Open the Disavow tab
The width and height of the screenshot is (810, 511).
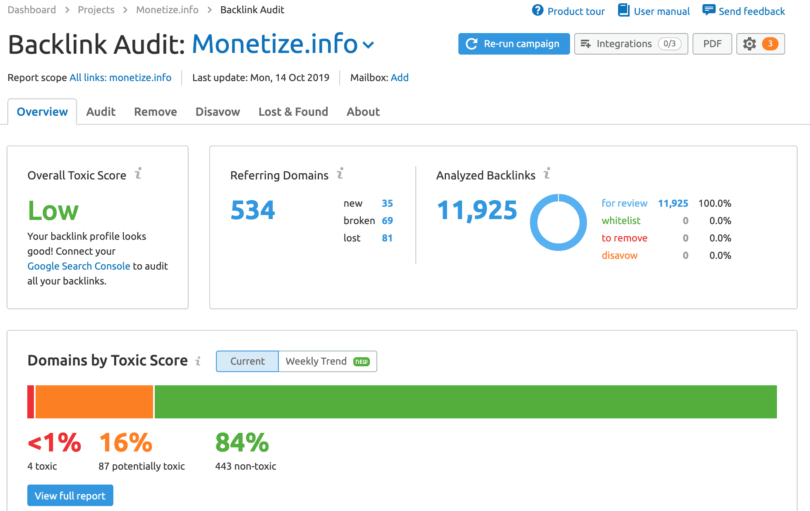[217, 112]
